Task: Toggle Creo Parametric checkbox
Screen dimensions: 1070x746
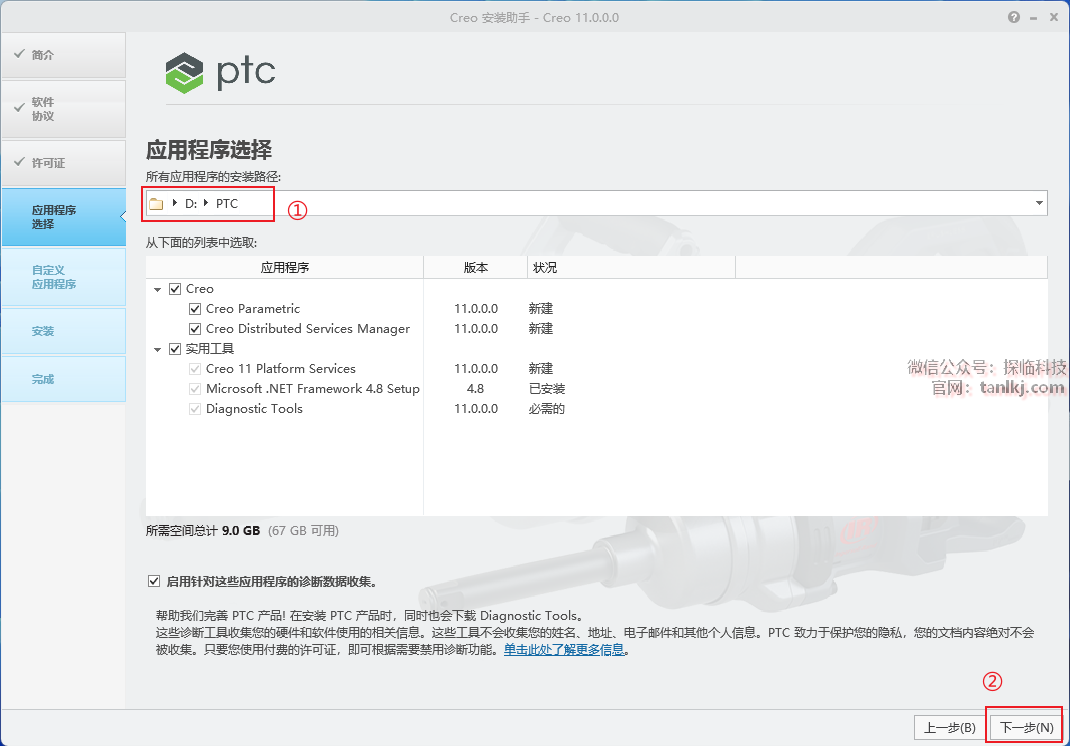Action: point(194,309)
